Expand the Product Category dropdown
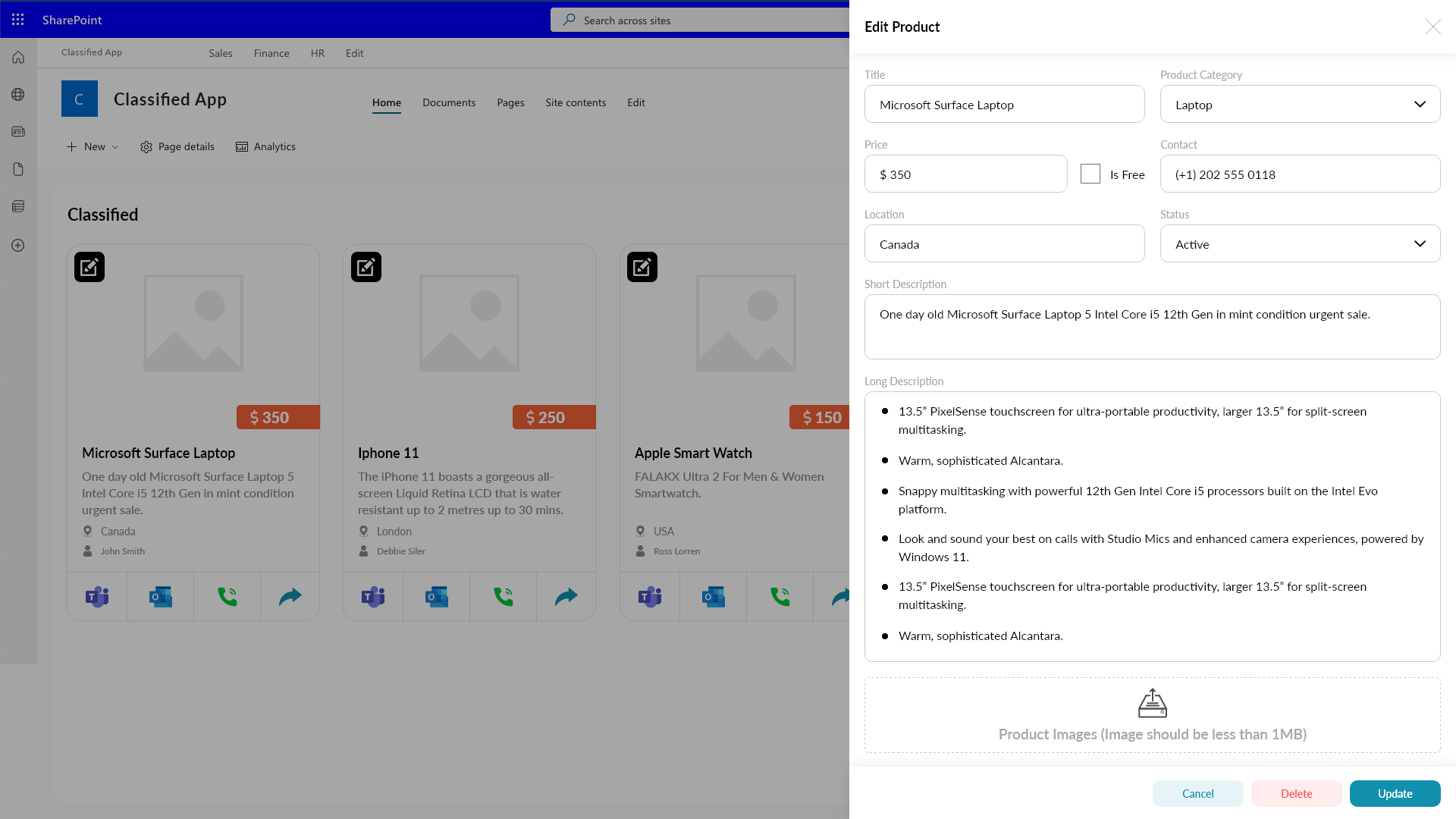This screenshot has width=1456, height=819. pos(1420,104)
